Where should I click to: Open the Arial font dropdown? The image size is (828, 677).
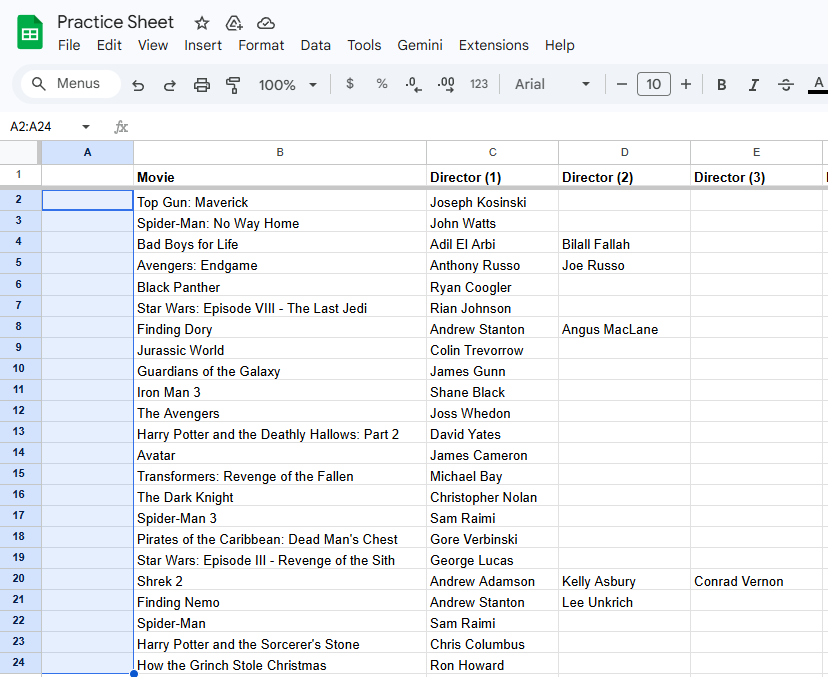[x=552, y=84]
